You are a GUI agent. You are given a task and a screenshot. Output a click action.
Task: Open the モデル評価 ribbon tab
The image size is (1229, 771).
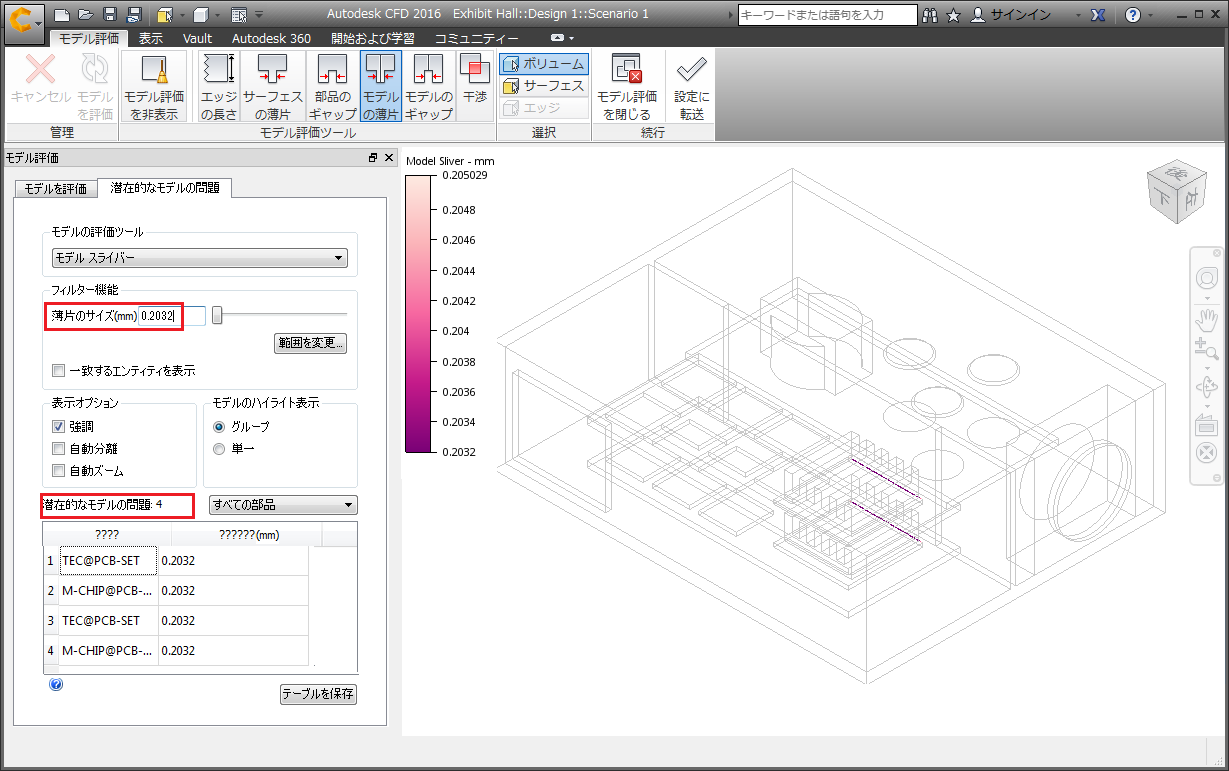click(89, 38)
